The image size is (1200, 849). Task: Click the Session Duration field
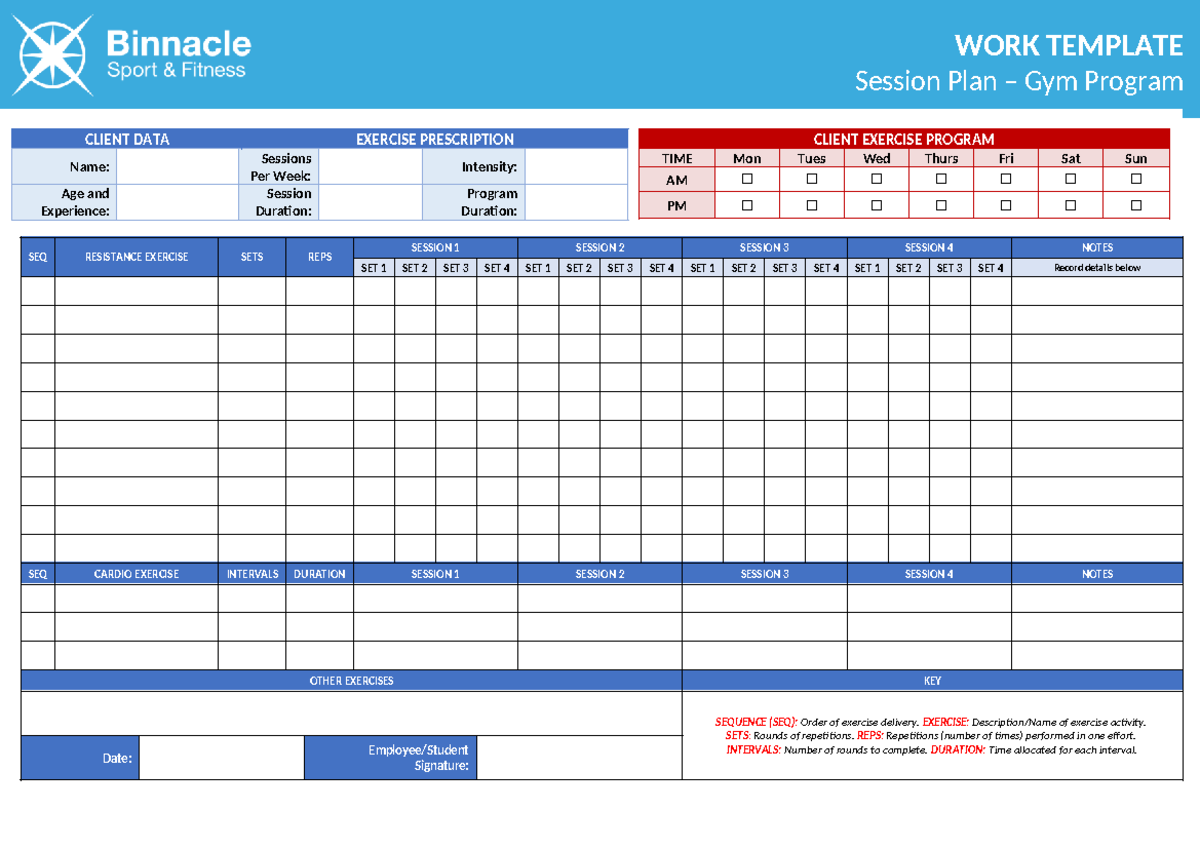click(x=370, y=202)
